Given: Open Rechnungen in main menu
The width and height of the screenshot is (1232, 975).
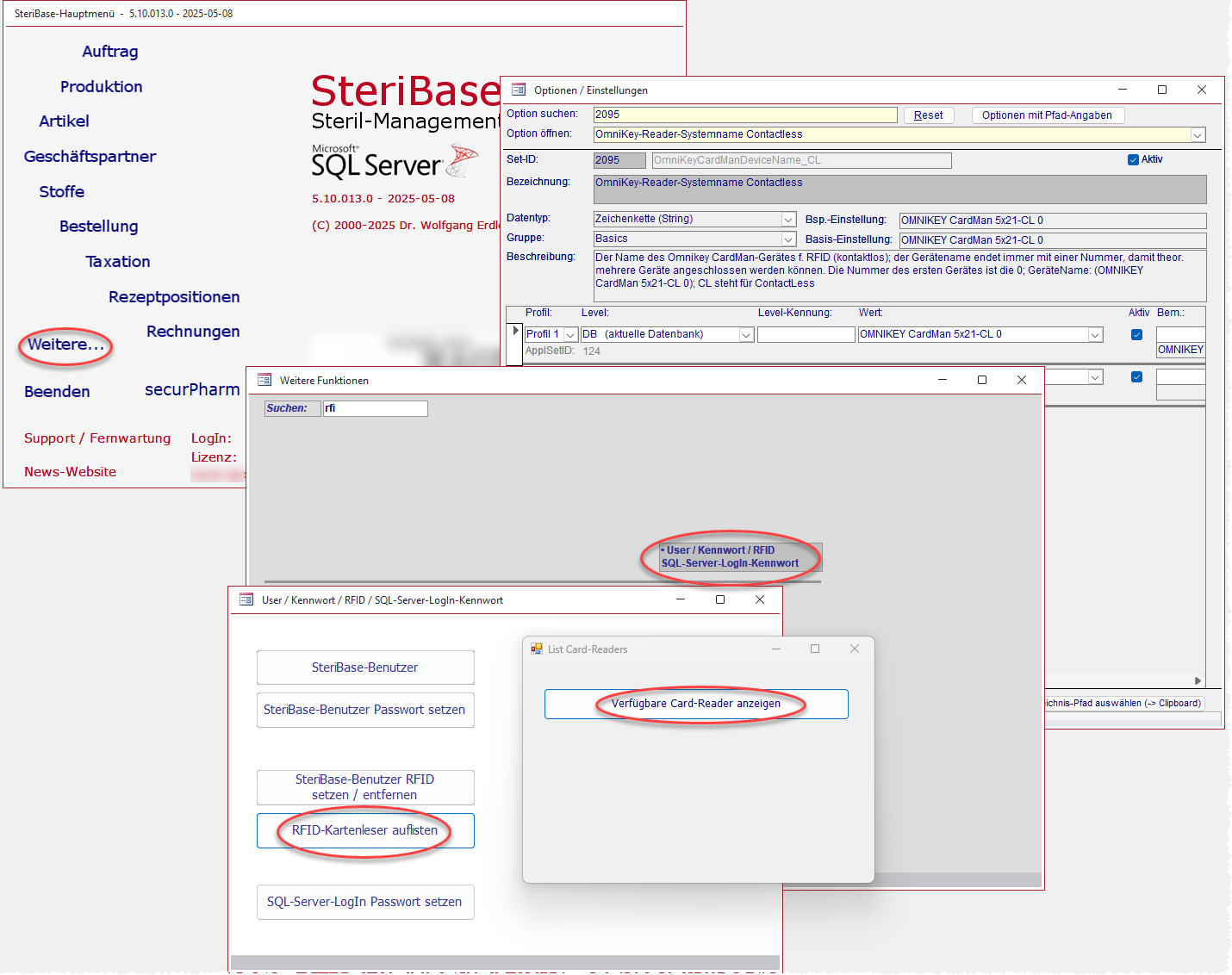Looking at the screenshot, I should [x=193, y=332].
